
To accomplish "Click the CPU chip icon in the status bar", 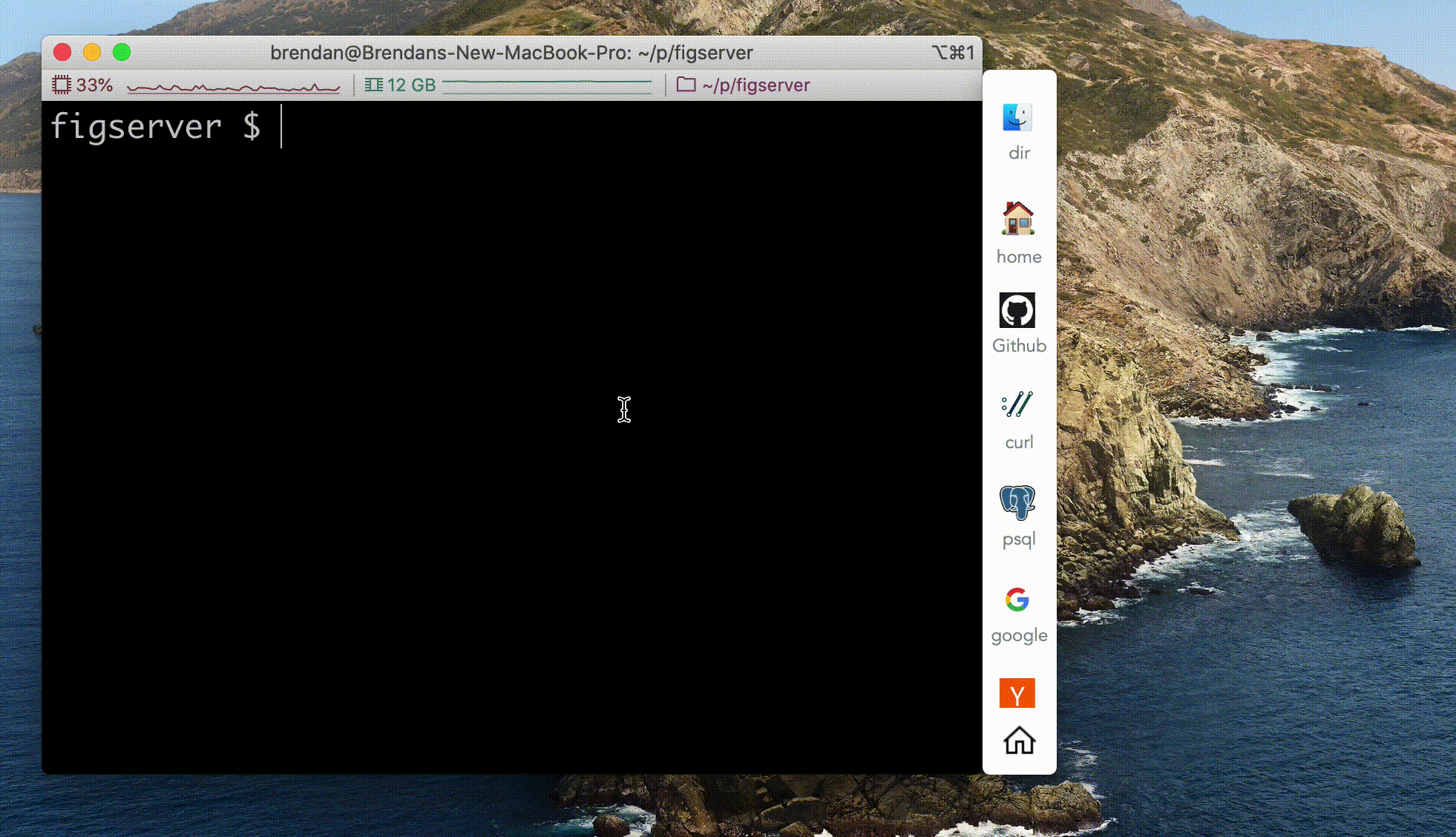I will click(x=63, y=85).
